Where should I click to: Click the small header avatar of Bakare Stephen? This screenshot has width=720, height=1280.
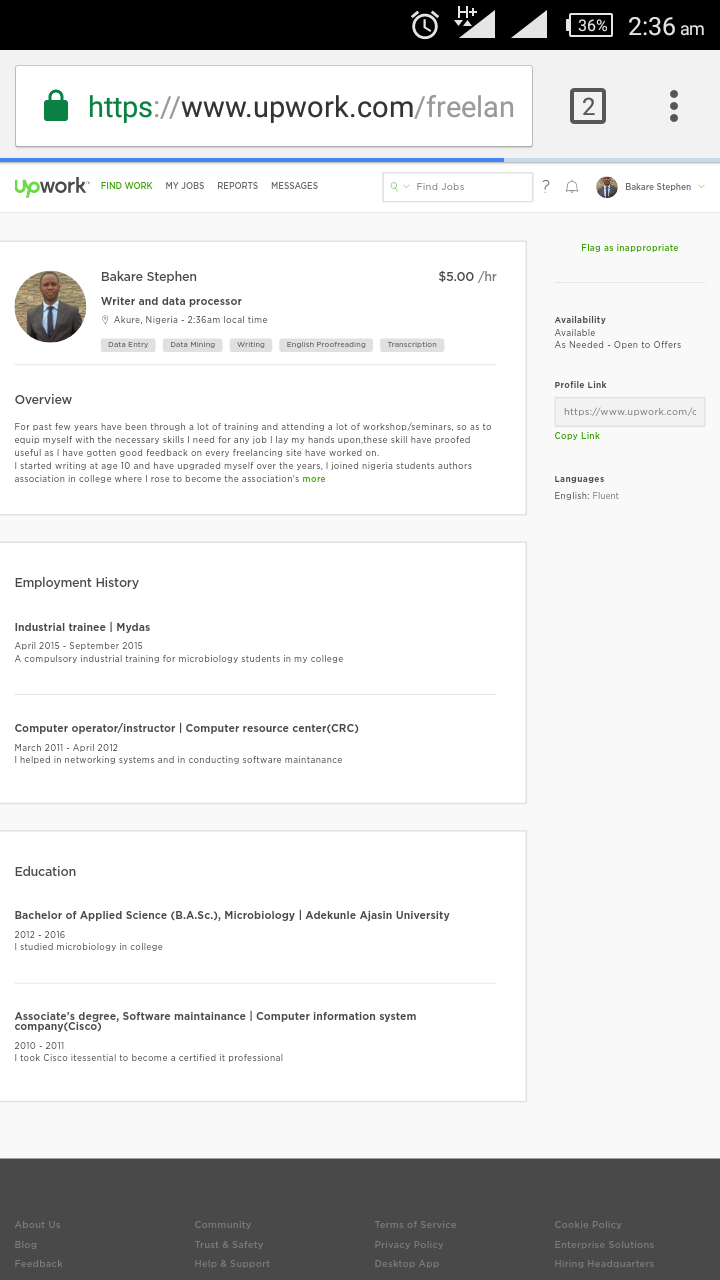[607, 187]
